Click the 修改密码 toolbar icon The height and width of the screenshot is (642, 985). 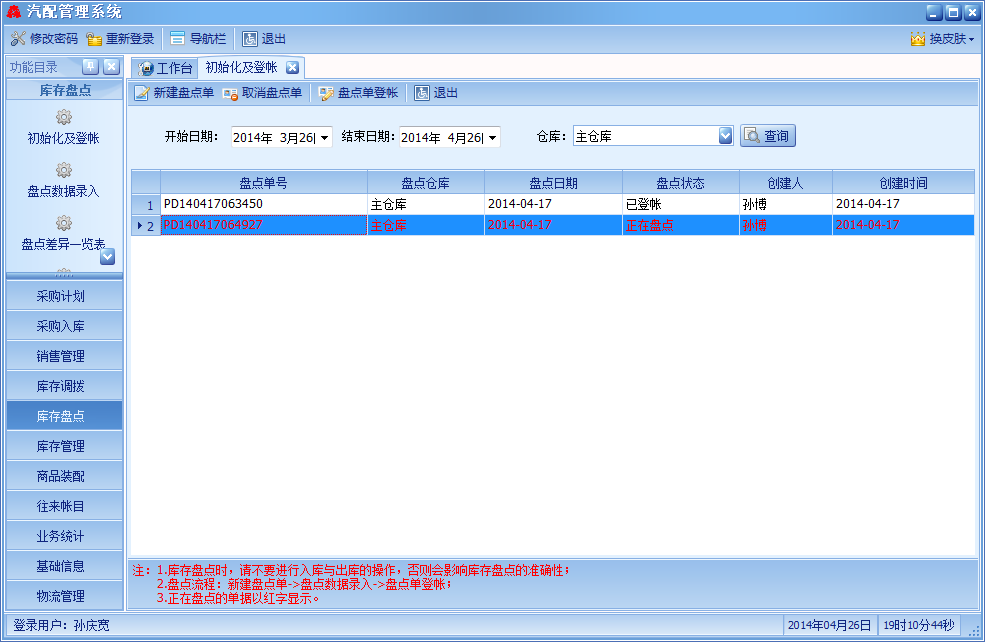tap(18, 39)
